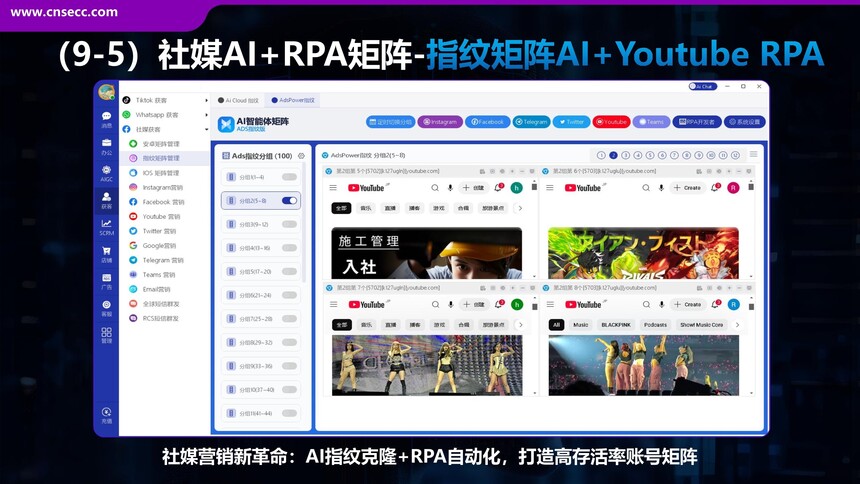
Task: Expand the Whatsapp 获客 submenu arrow
Action: click(x=206, y=115)
